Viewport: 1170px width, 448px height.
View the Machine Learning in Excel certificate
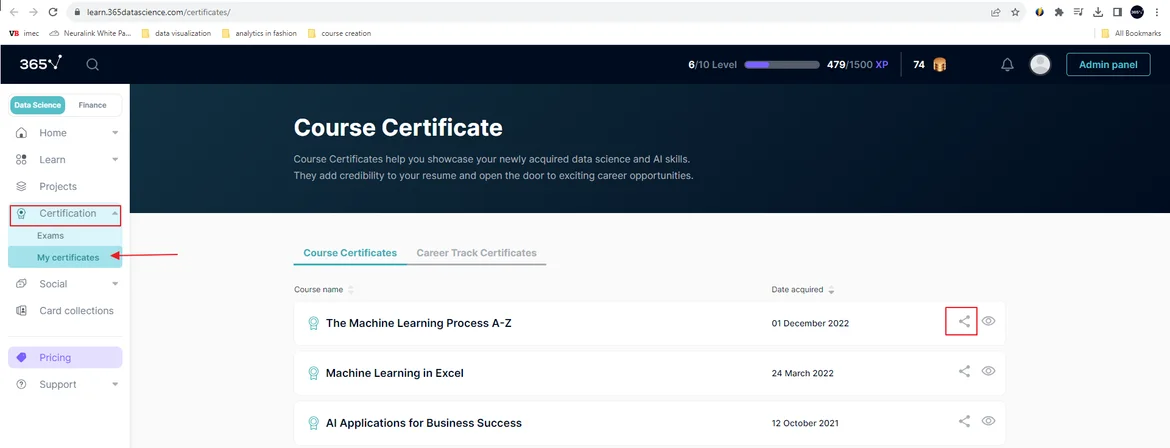(x=988, y=371)
